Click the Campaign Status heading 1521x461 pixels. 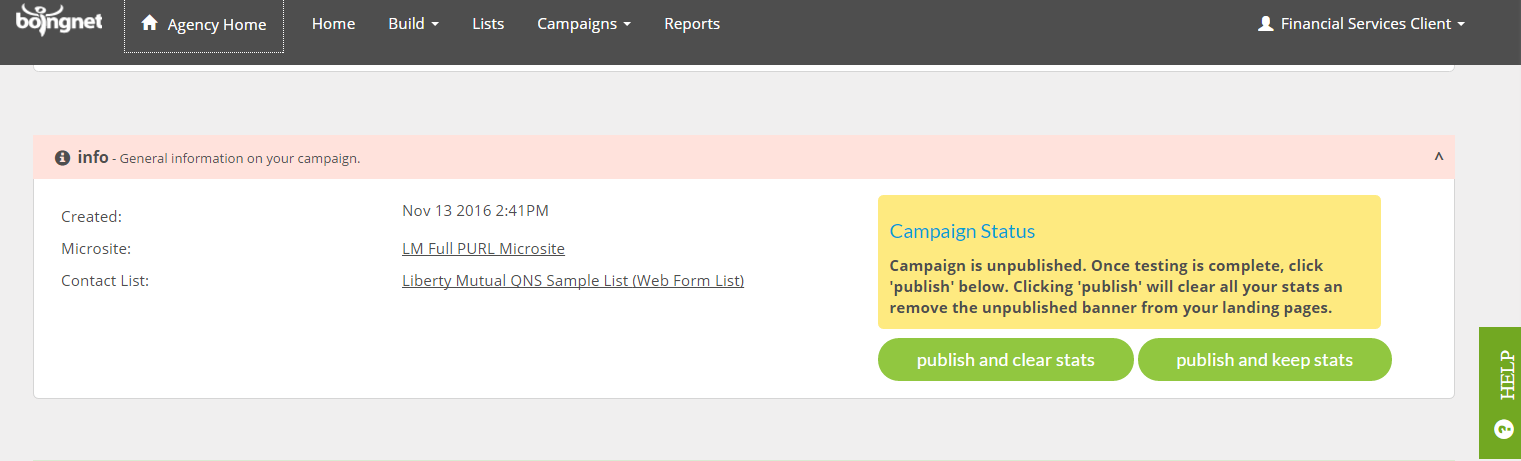(x=962, y=231)
